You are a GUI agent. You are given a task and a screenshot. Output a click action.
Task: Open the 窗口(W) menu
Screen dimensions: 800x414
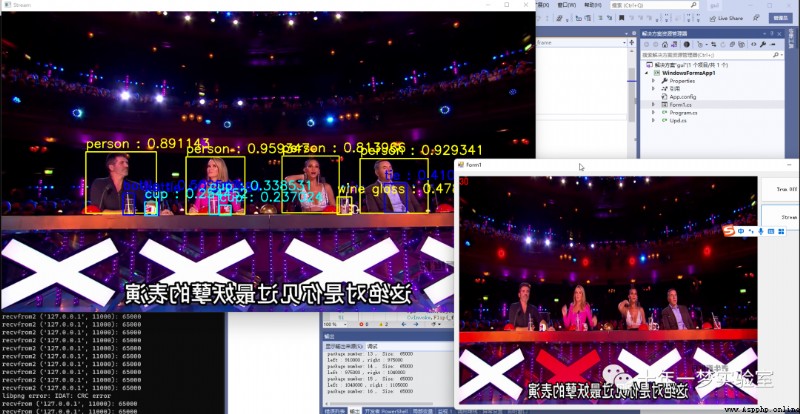coord(567,5)
